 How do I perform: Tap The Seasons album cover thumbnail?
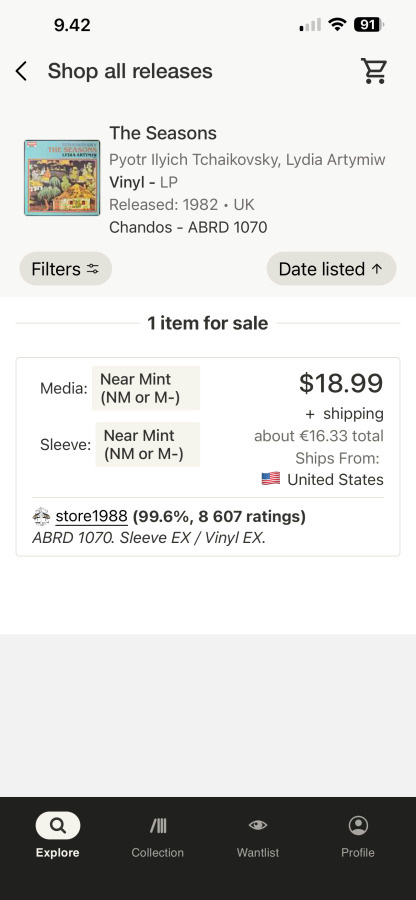[x=62, y=178]
